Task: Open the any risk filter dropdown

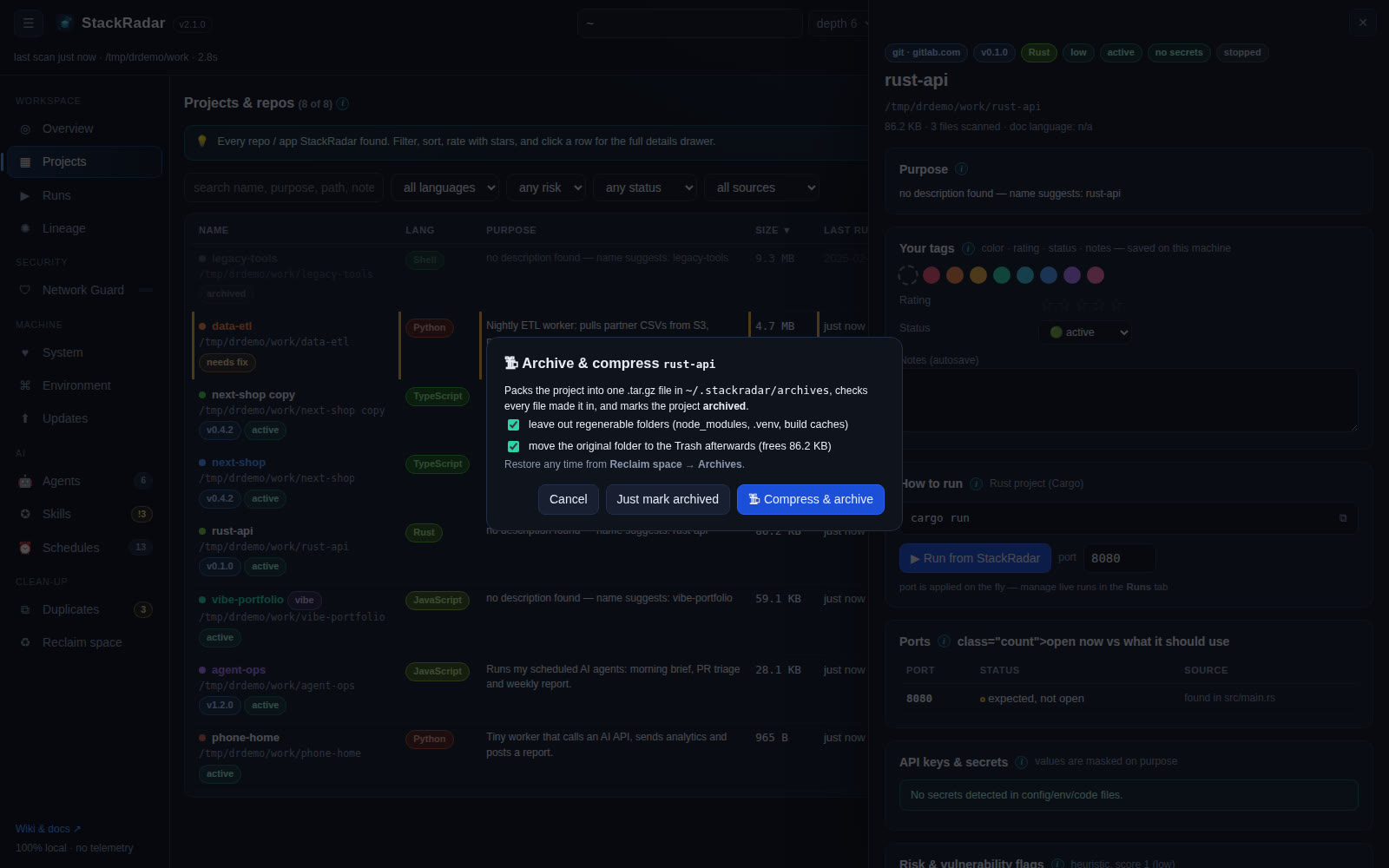Action: pyautogui.click(x=547, y=187)
